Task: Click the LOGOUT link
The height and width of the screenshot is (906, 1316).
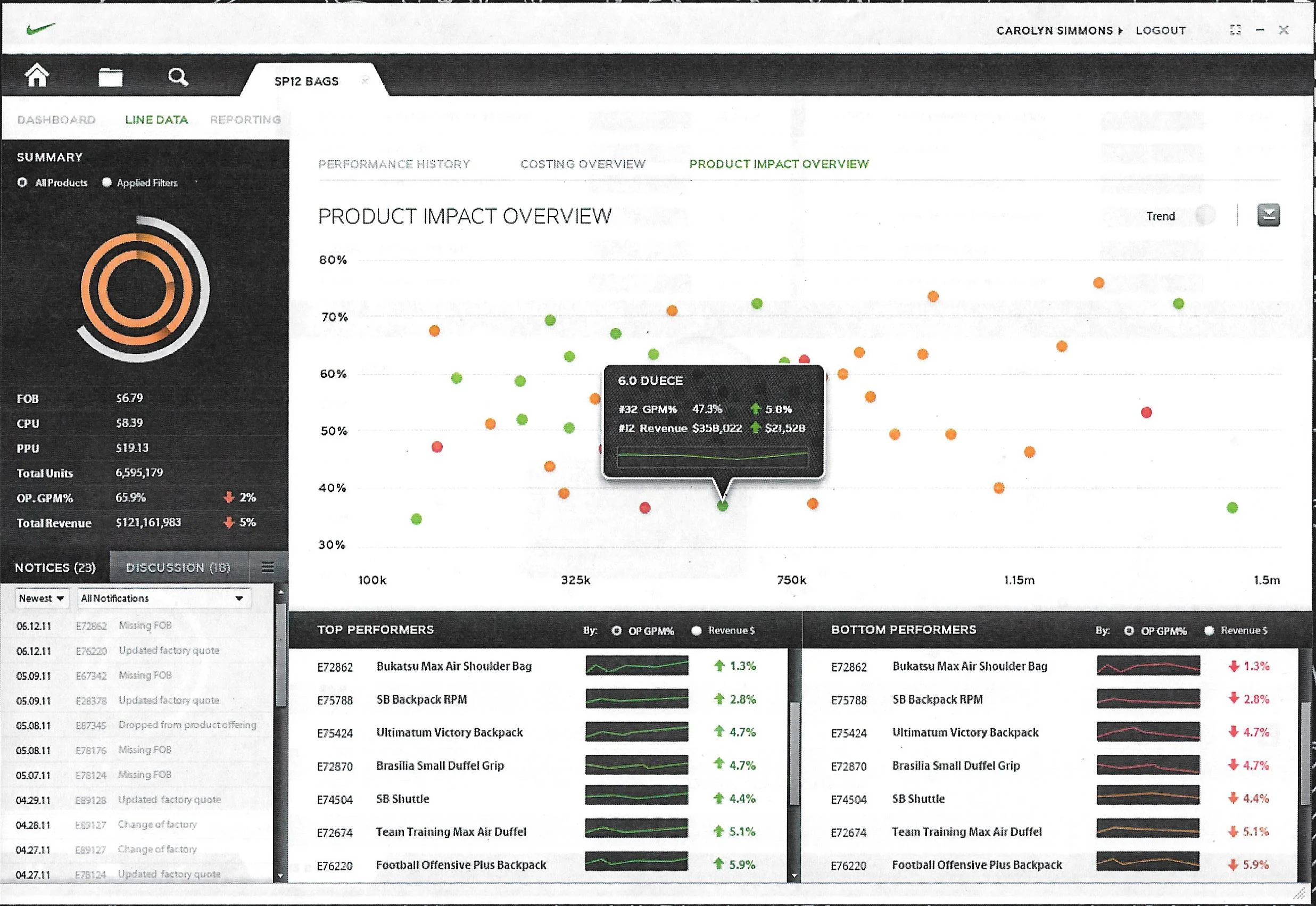Action: pos(1161,31)
